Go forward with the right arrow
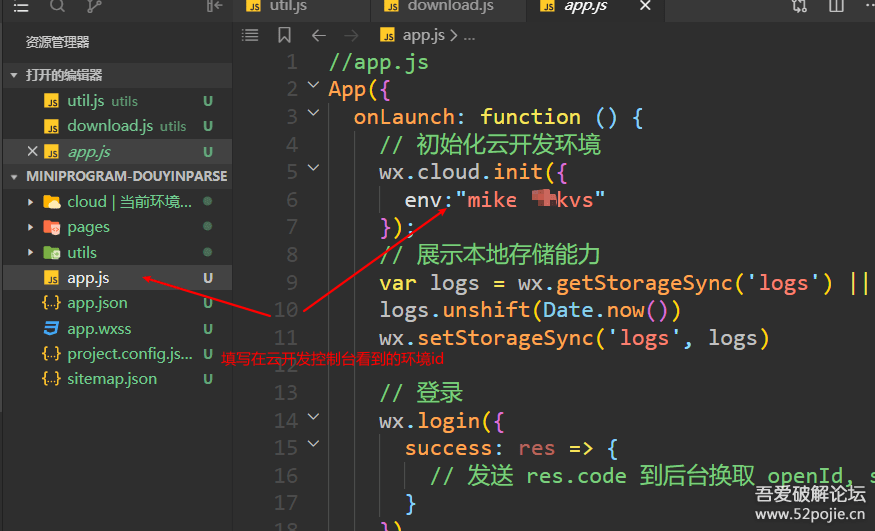 [x=352, y=36]
